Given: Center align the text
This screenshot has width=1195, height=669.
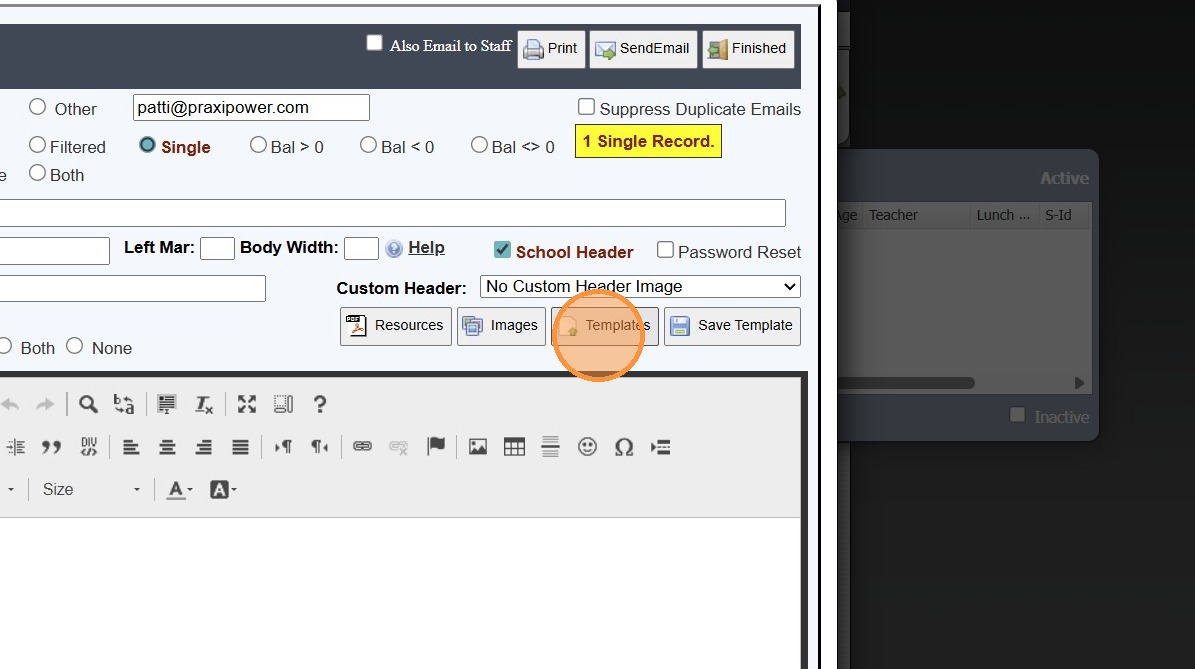Looking at the screenshot, I should [x=167, y=447].
